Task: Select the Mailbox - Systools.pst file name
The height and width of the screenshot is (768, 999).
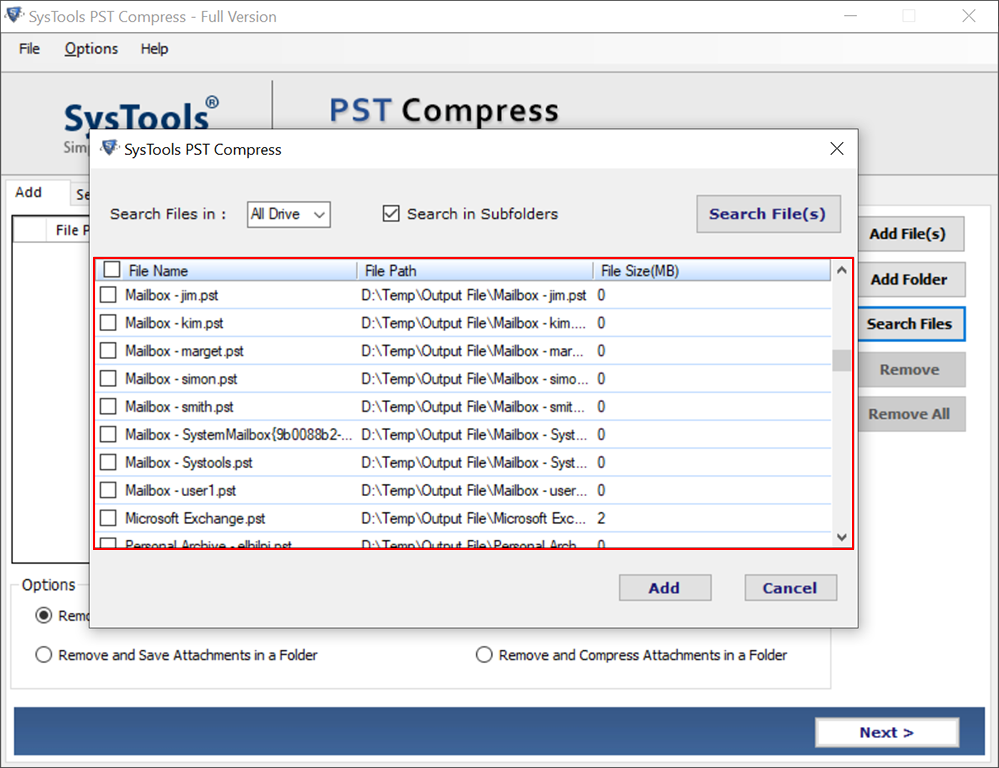Action: (x=189, y=462)
